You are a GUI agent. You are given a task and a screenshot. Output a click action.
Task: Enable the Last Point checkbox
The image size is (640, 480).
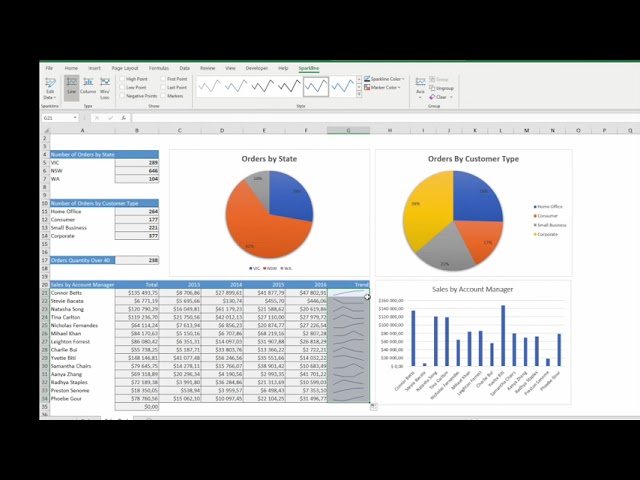point(163,87)
